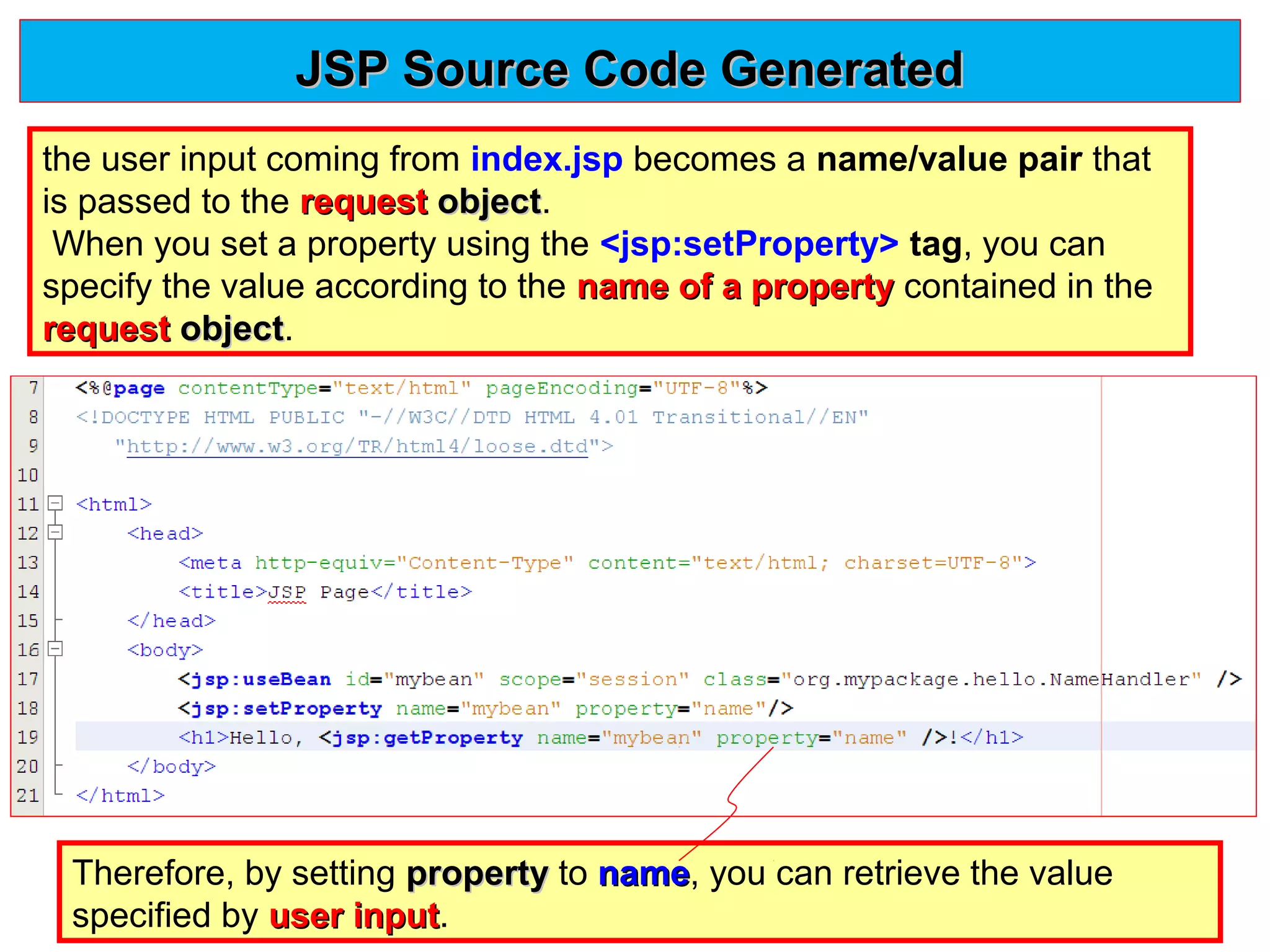Click the red 'name of a property' phrase
1270x952 pixels.
(x=735, y=287)
